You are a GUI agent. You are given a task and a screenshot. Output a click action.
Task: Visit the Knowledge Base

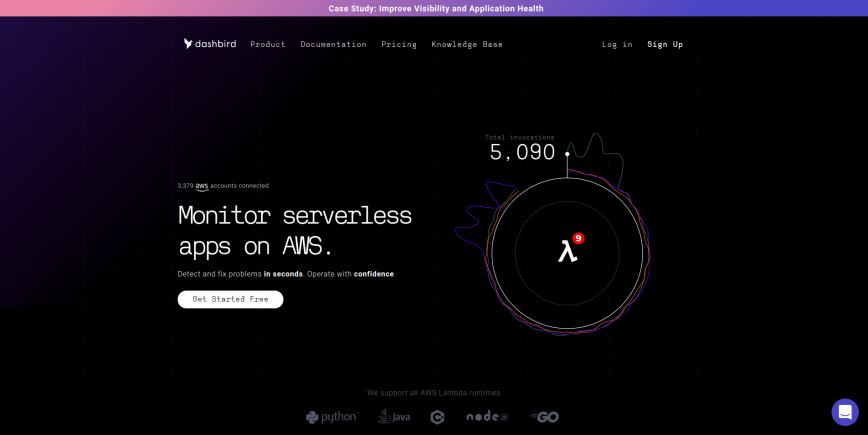(467, 44)
